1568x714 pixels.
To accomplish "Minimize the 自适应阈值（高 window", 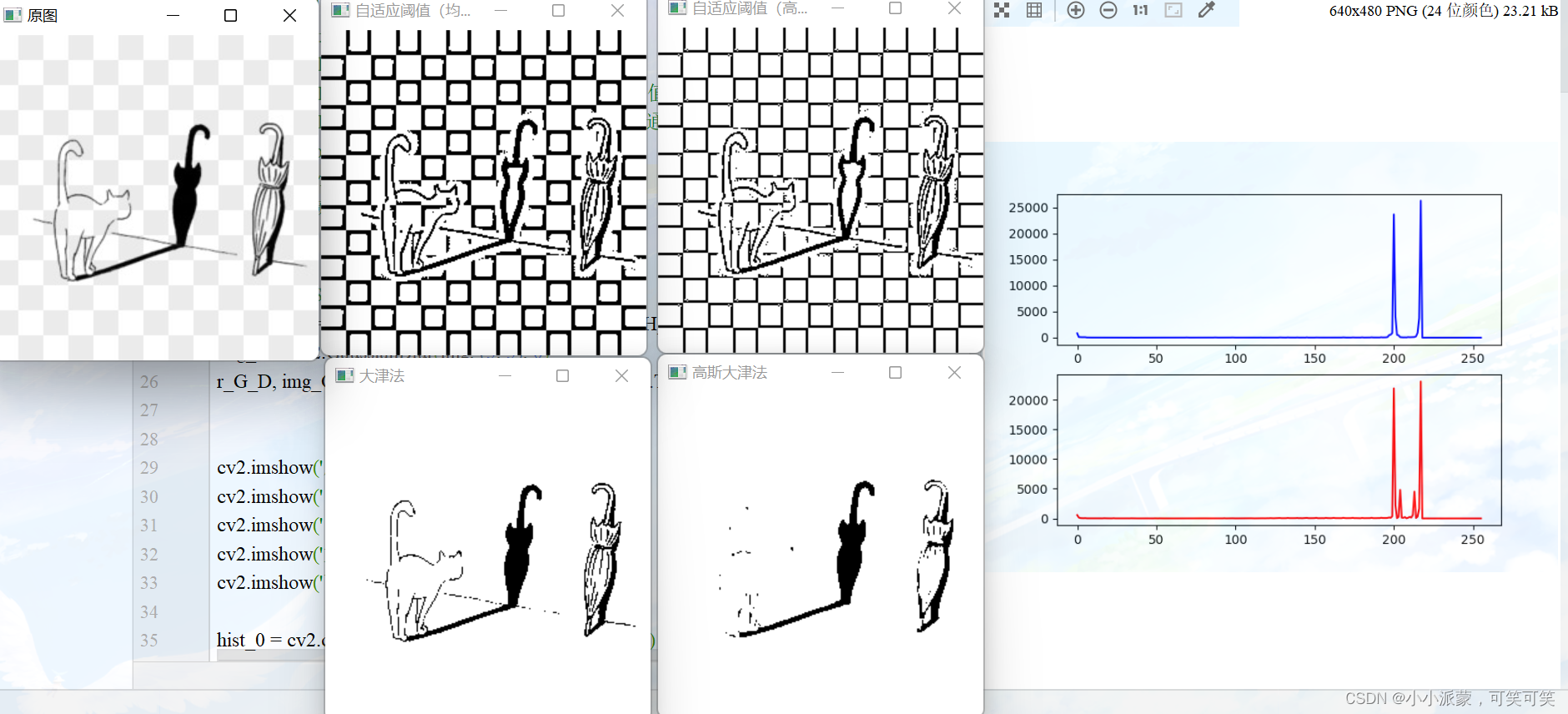I will [837, 8].
